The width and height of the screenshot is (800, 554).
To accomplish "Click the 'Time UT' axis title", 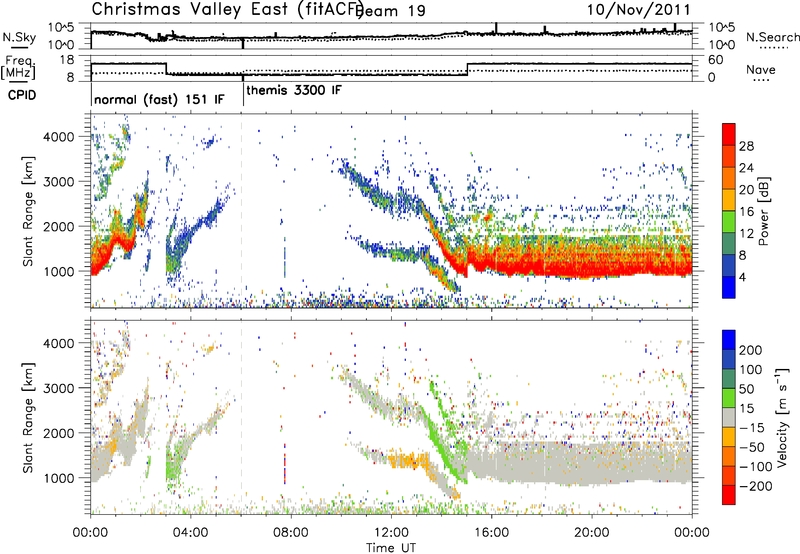I will tap(391, 547).
